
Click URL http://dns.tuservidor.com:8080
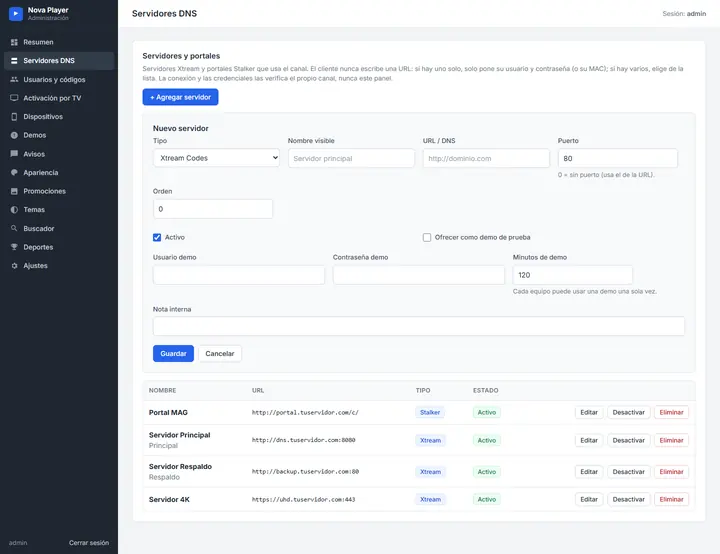point(304,440)
